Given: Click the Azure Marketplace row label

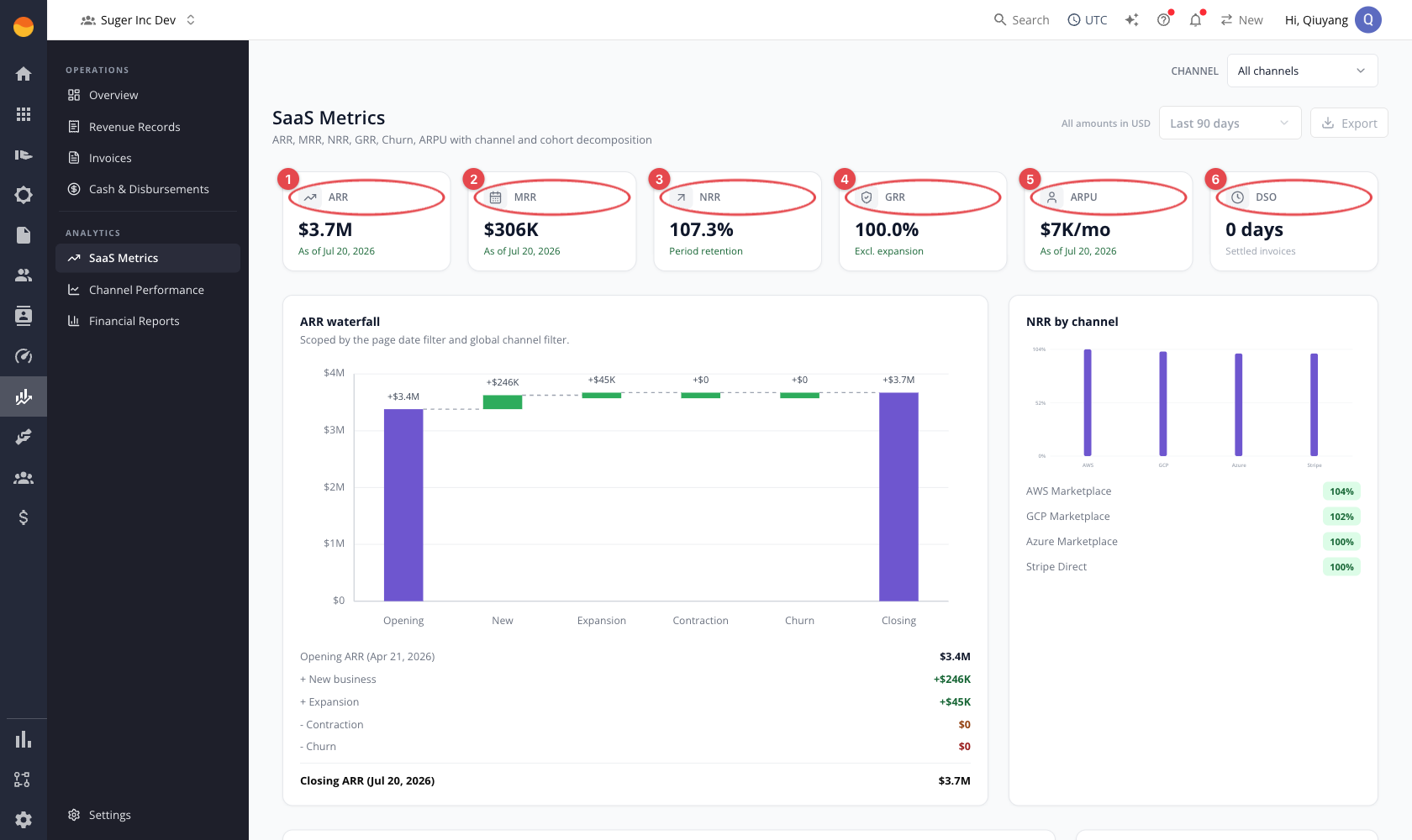Looking at the screenshot, I should click(x=1072, y=542).
